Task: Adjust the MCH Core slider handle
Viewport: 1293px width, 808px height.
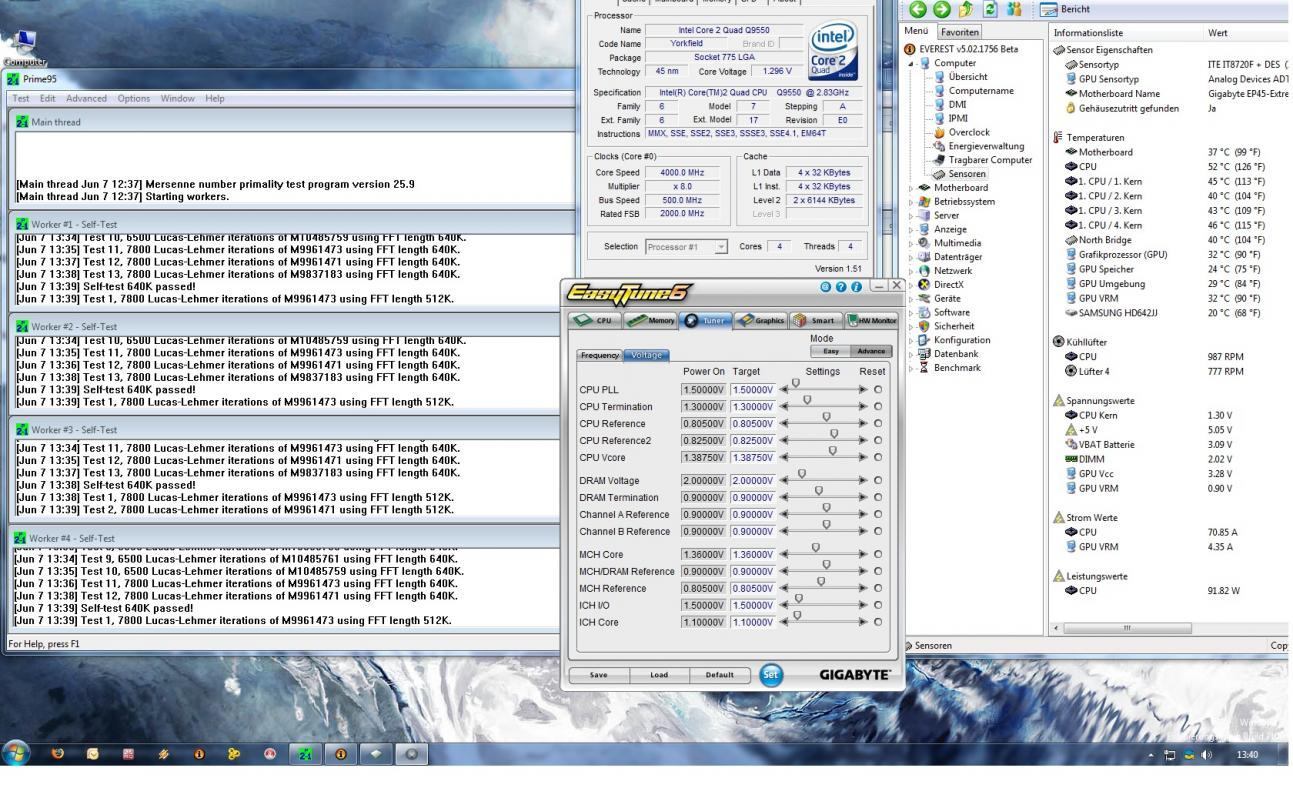Action: [x=816, y=549]
